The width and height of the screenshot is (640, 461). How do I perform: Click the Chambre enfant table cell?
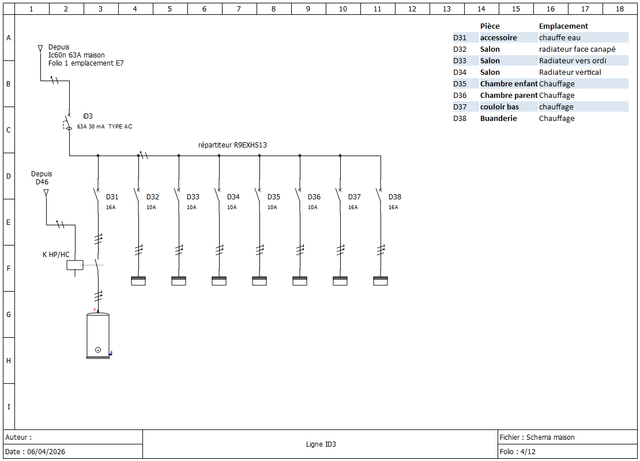(x=509, y=84)
